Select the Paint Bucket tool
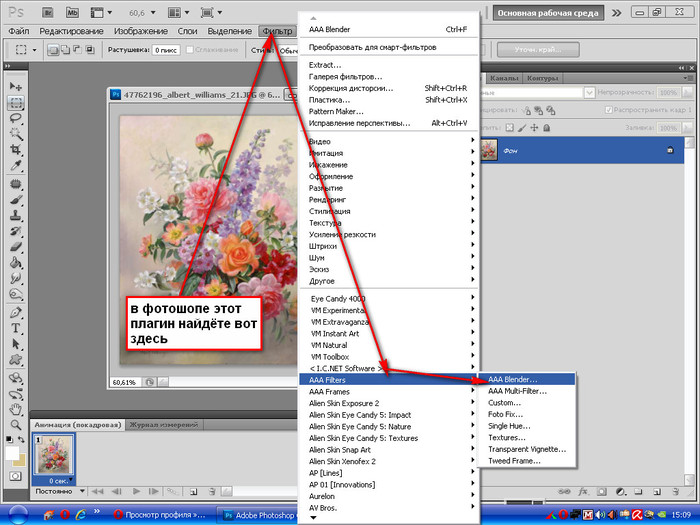700x525 pixels. [16, 262]
